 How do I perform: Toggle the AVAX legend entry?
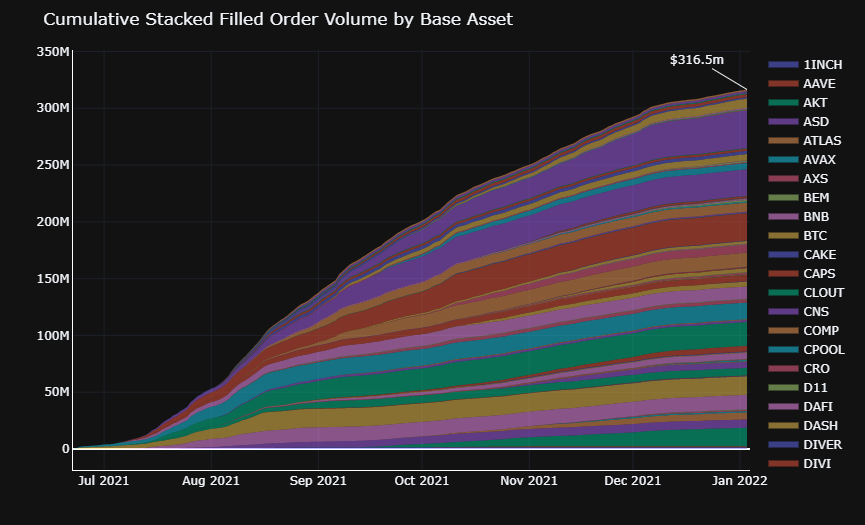coord(802,160)
